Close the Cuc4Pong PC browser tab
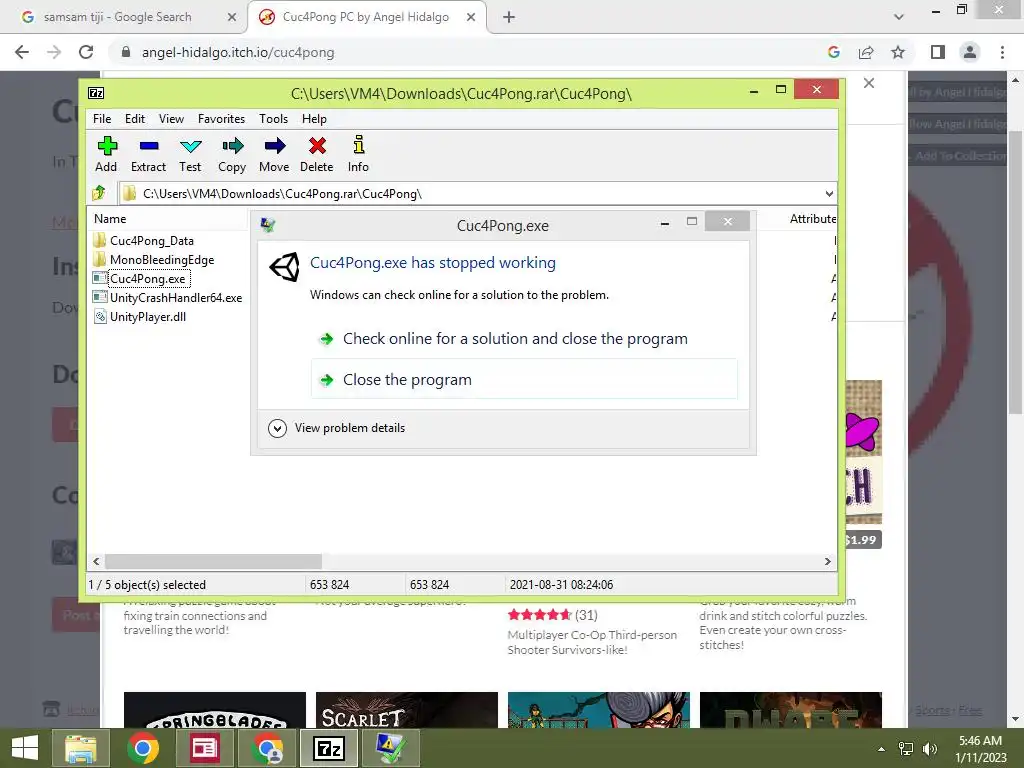 pyautogui.click(x=471, y=17)
